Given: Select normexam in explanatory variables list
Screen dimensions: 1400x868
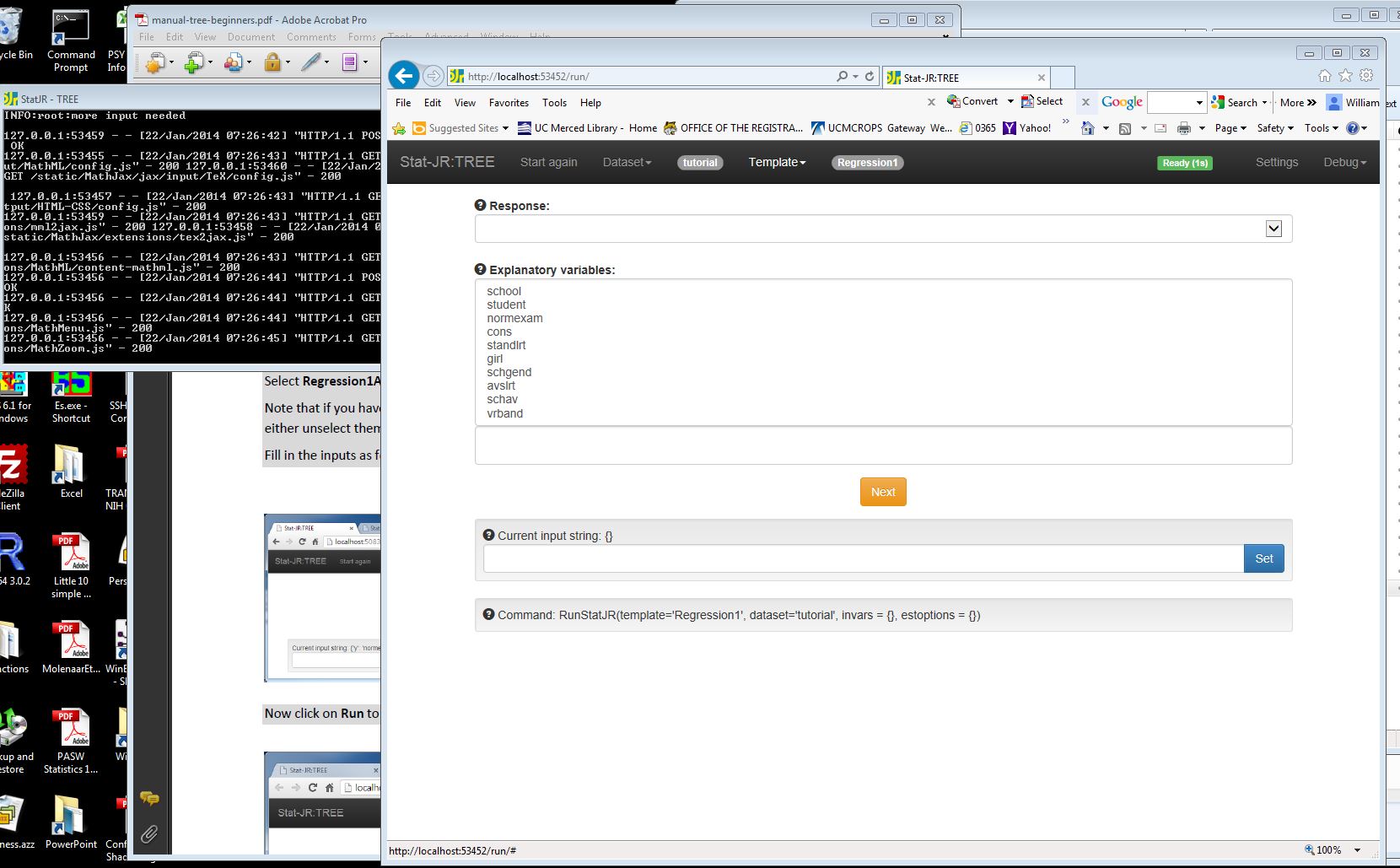Looking at the screenshot, I should point(514,318).
